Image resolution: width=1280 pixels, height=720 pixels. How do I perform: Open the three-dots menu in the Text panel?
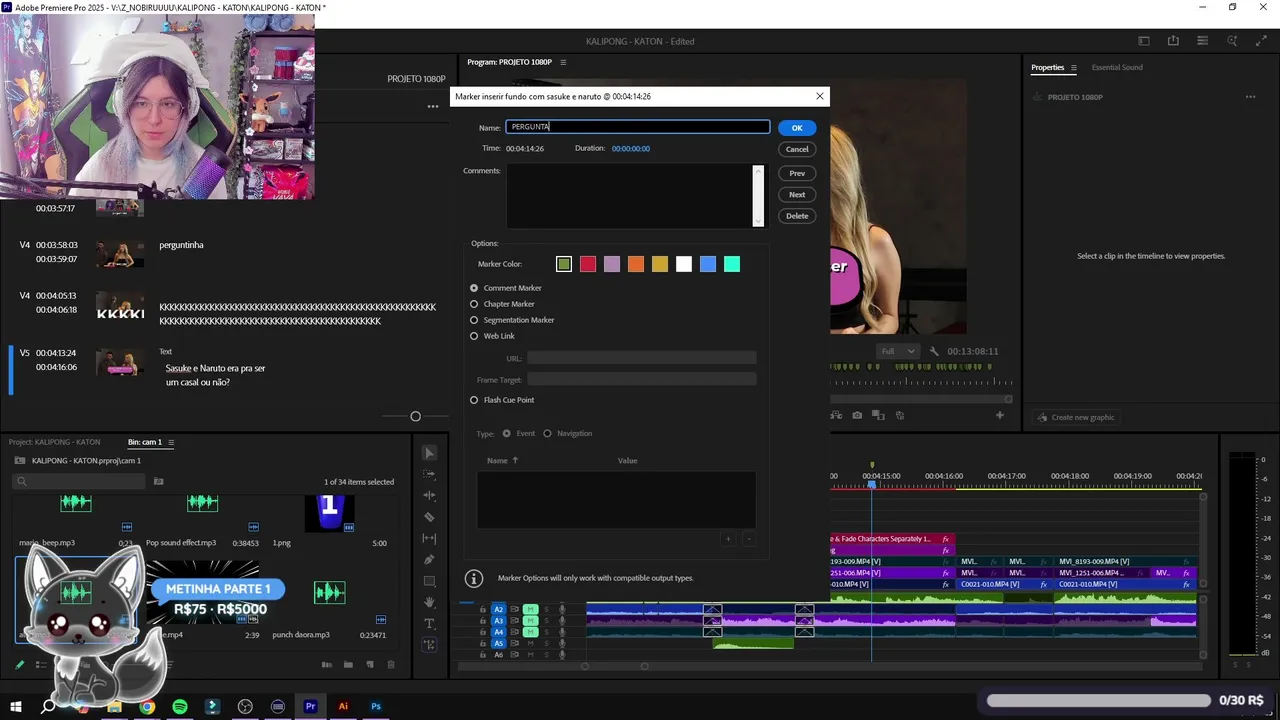pyautogui.click(x=433, y=106)
